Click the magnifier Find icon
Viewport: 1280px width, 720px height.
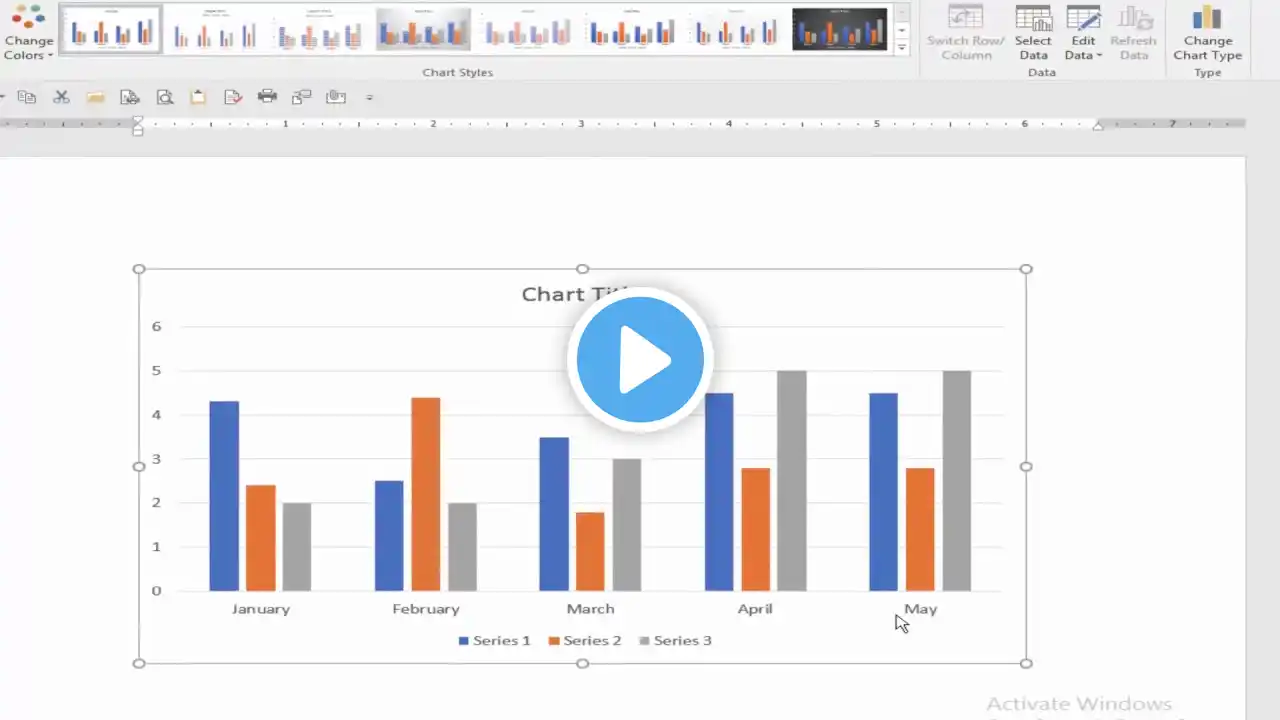tap(164, 97)
